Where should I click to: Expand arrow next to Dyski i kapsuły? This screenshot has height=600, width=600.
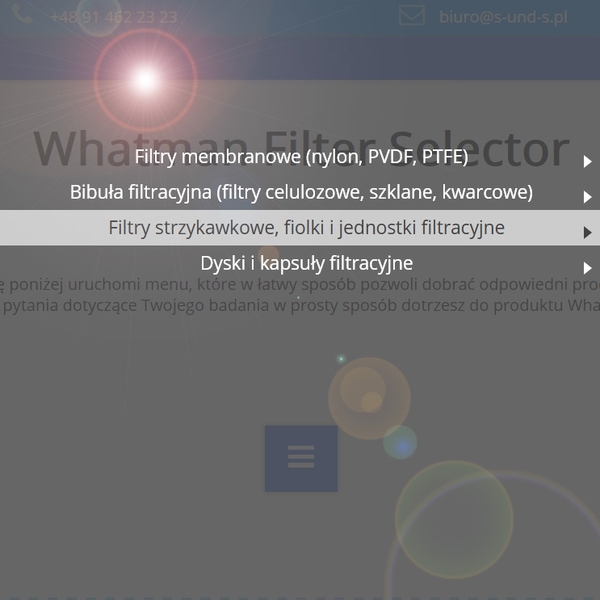point(587,268)
